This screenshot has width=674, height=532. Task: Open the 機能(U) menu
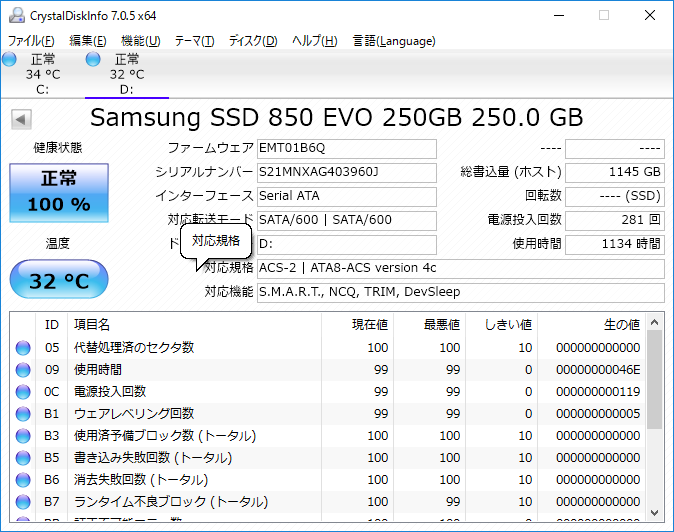tap(141, 41)
